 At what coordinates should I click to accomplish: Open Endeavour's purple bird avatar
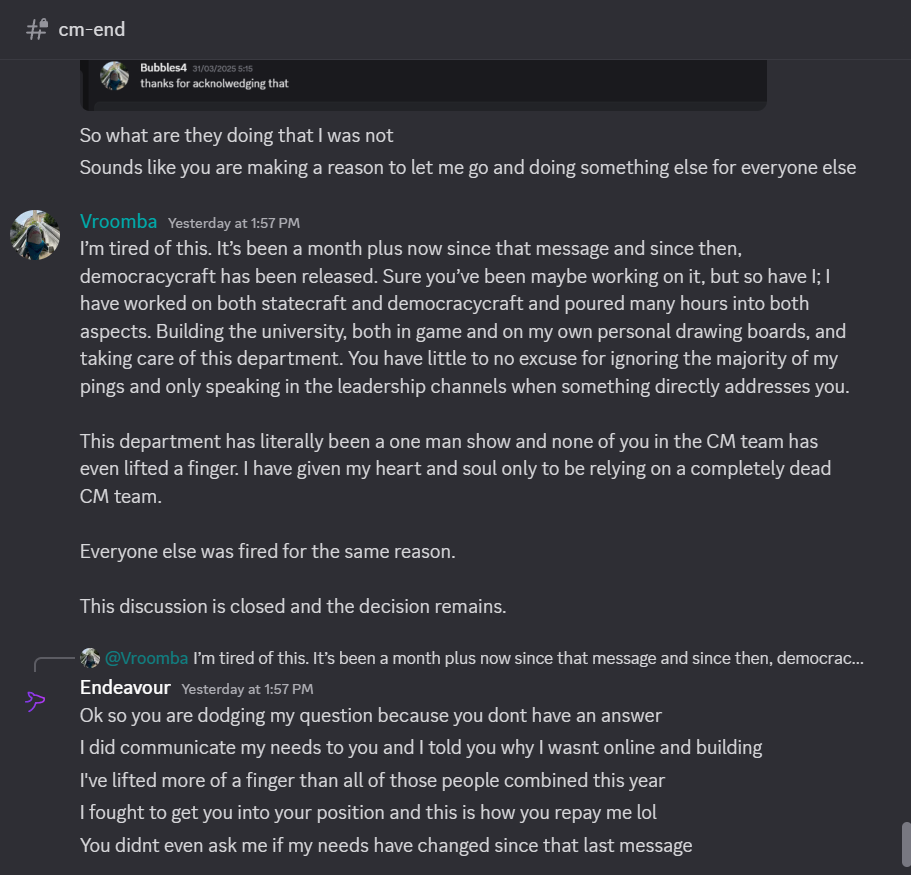pos(35,701)
